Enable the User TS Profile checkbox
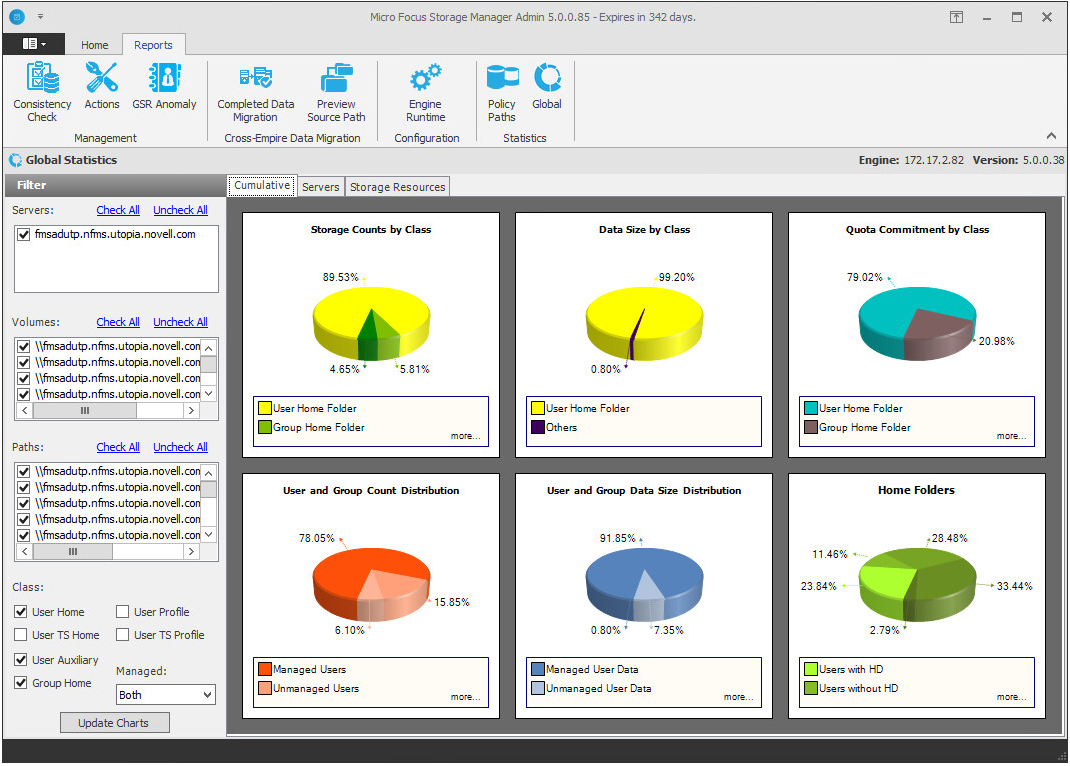Viewport: 1070px width, 766px height. pos(123,635)
